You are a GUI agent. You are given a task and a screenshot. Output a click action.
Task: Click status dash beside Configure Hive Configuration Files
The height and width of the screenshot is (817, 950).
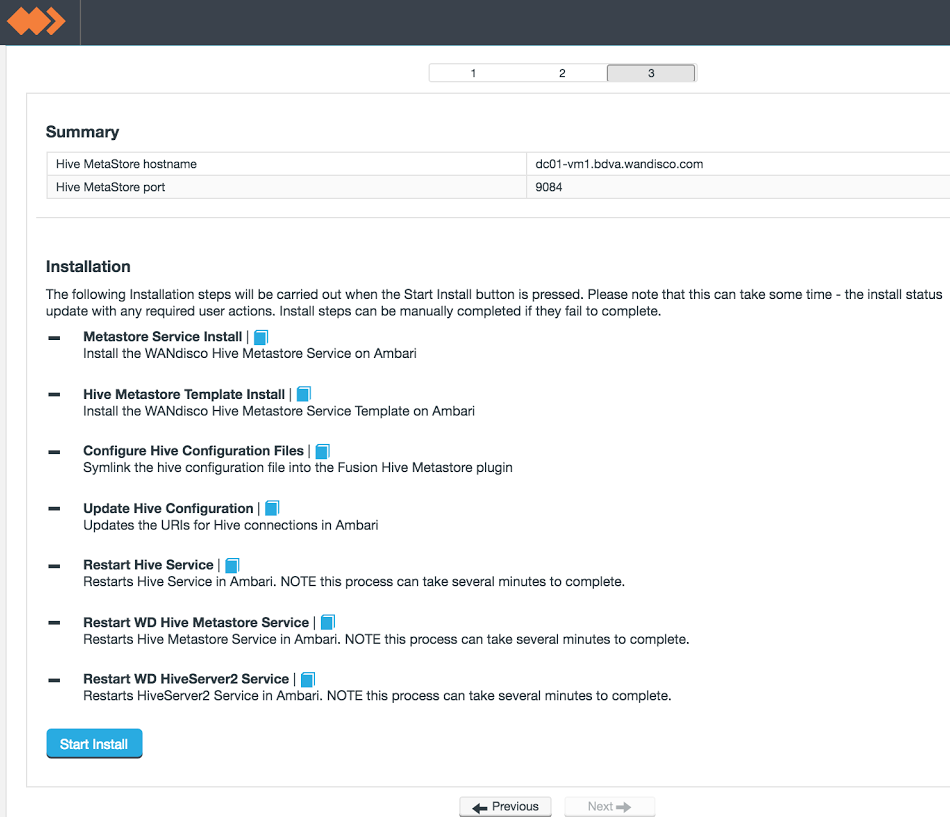coord(54,452)
